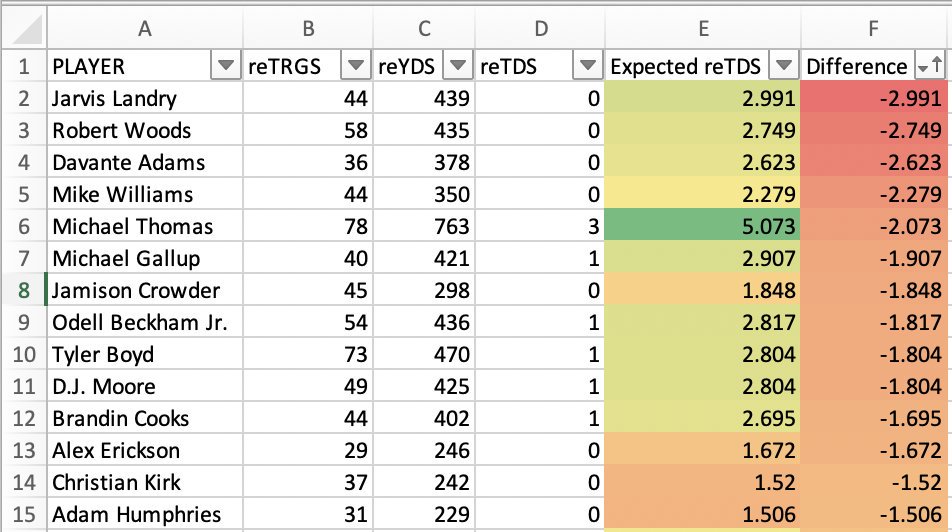The height and width of the screenshot is (532, 952).
Task: Click Michael Thomas green 5.073 cell
Action: pyautogui.click(x=703, y=227)
